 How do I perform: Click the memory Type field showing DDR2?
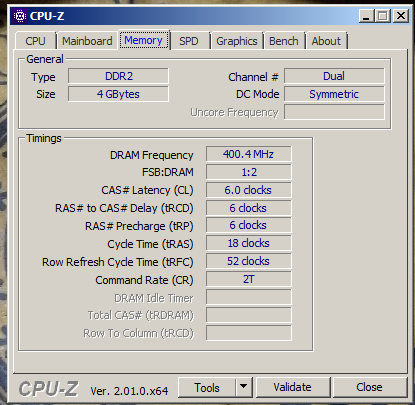pos(118,76)
